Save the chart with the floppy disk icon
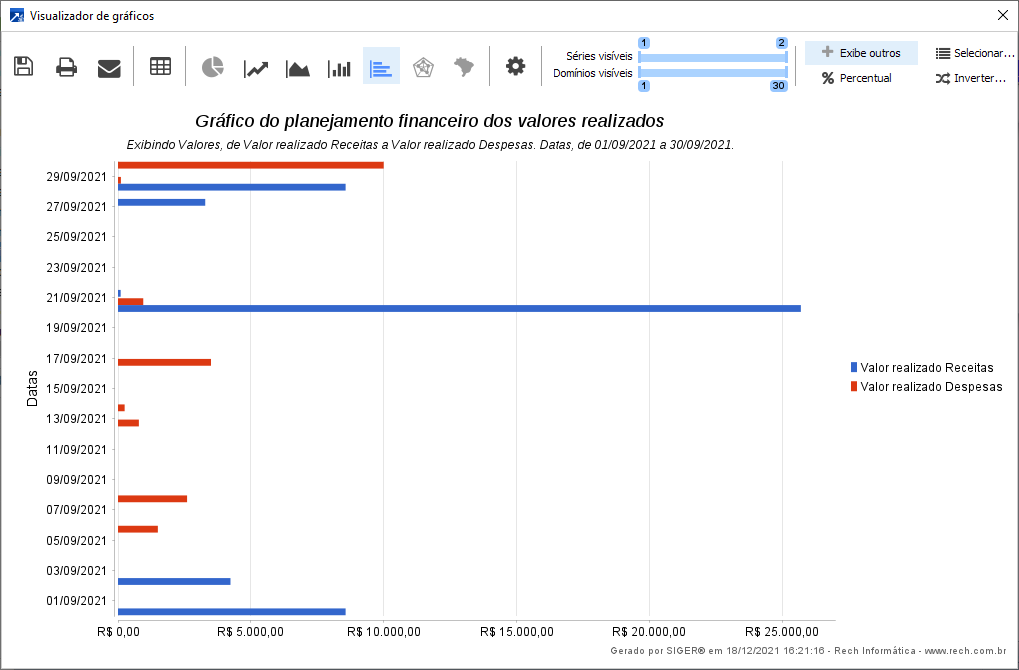 pos(23,66)
